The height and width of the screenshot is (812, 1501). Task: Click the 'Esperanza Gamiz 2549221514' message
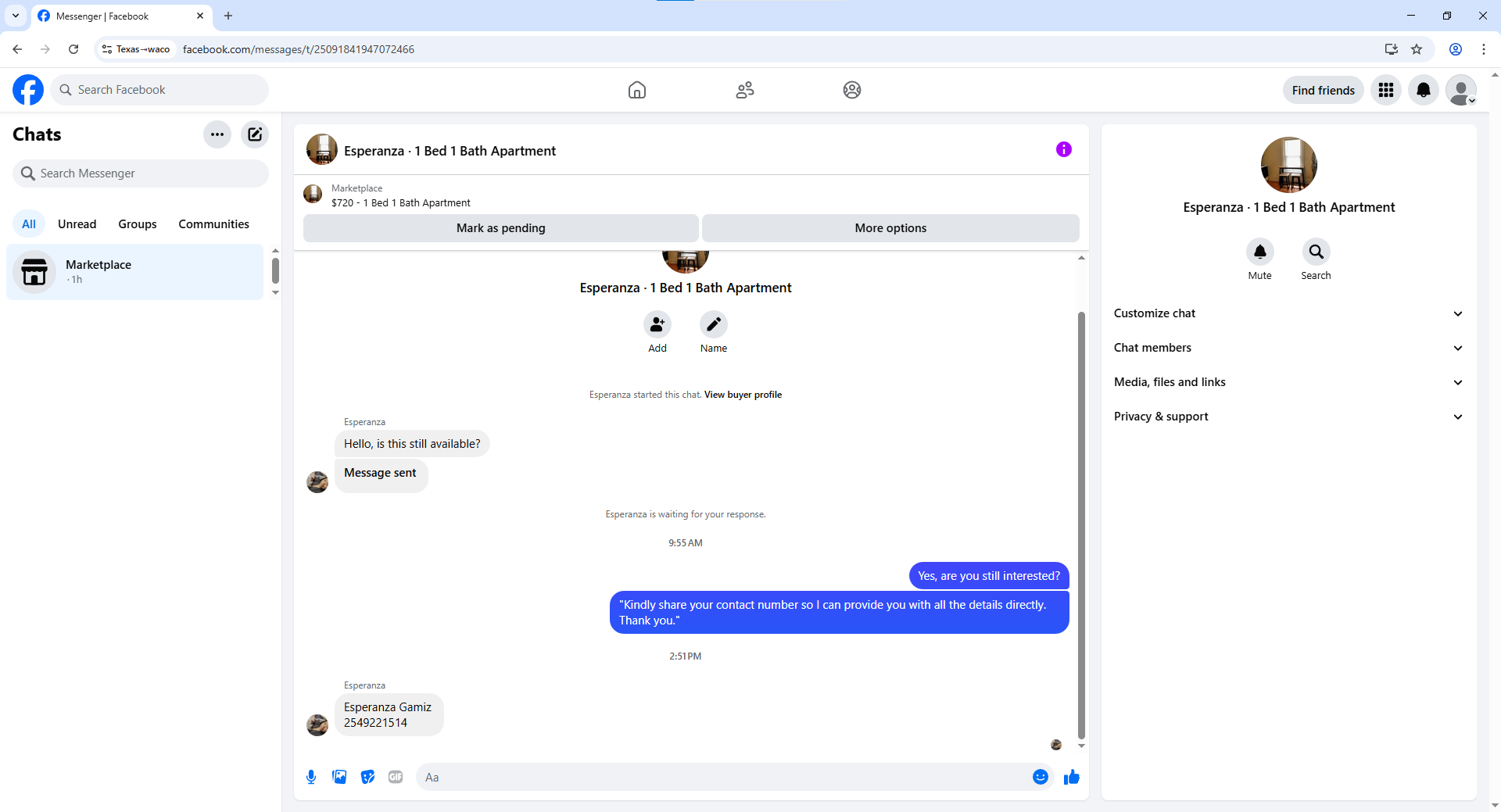pyautogui.click(x=389, y=715)
